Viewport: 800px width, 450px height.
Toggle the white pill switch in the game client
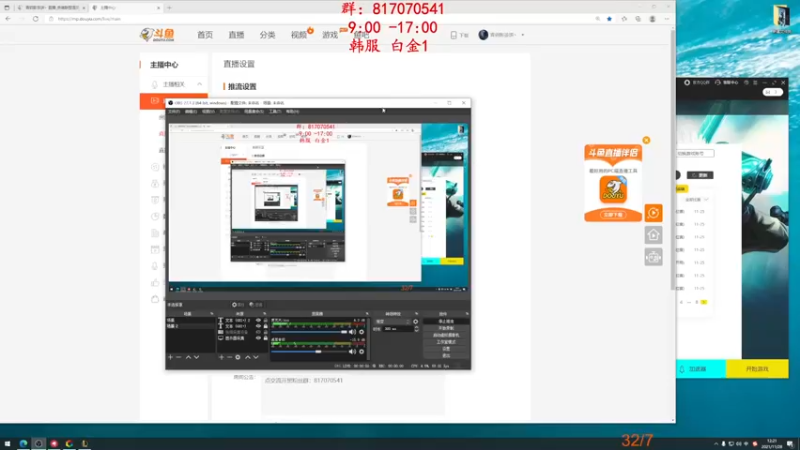pyautogui.click(x=772, y=92)
